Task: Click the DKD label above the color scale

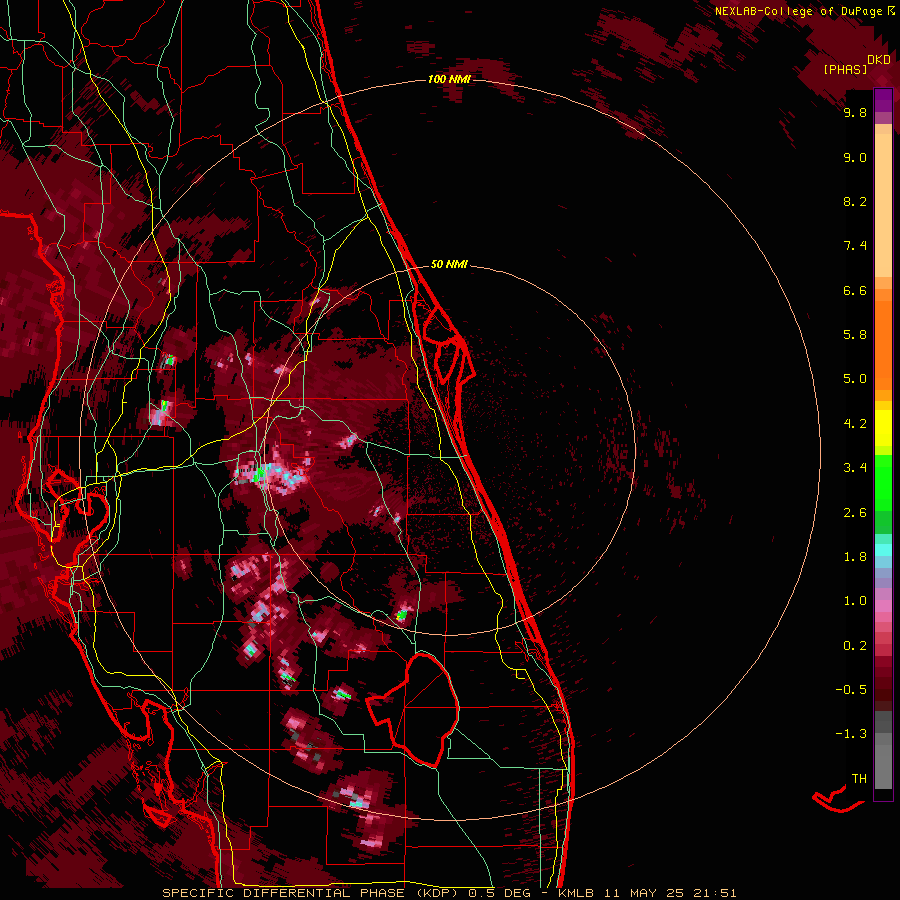Action: [x=879, y=60]
